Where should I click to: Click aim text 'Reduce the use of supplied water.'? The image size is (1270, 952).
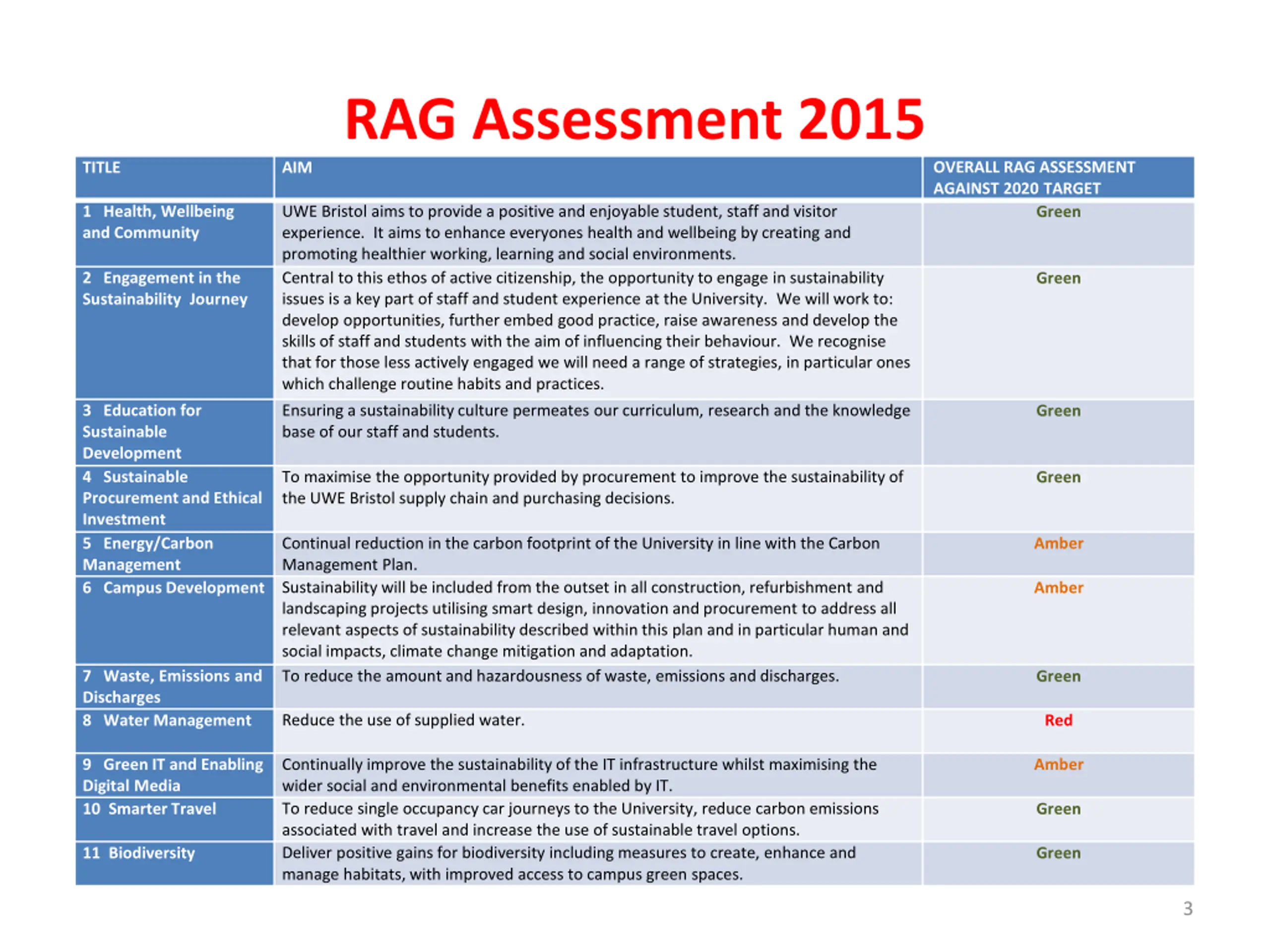[x=403, y=720]
